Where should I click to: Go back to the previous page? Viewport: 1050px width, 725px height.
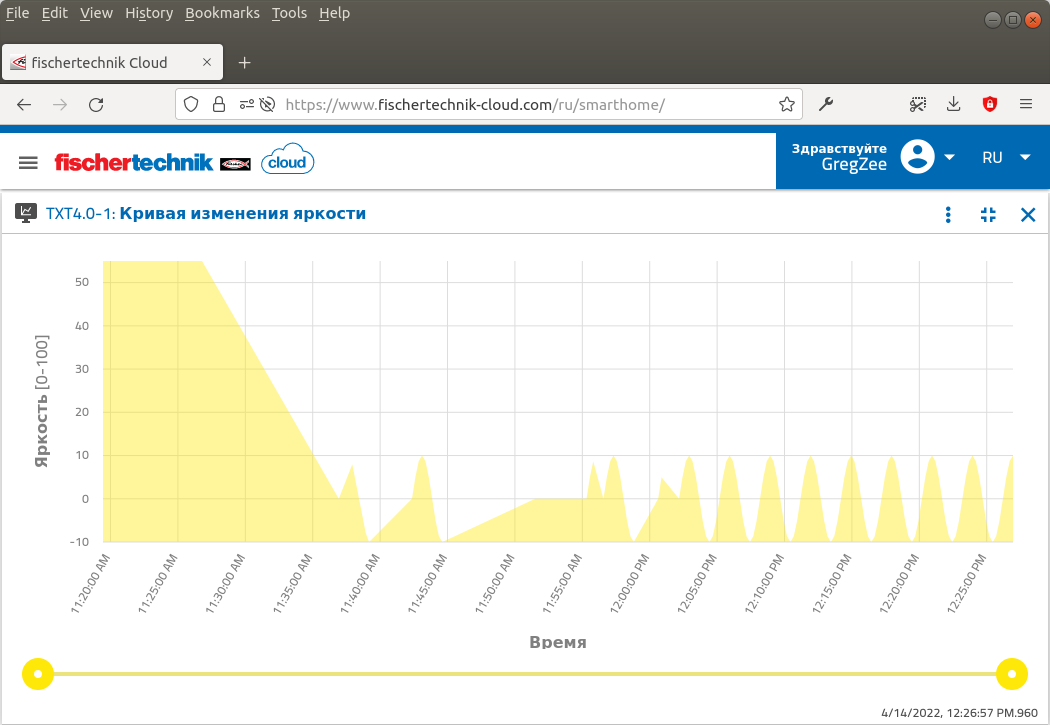(x=25, y=104)
